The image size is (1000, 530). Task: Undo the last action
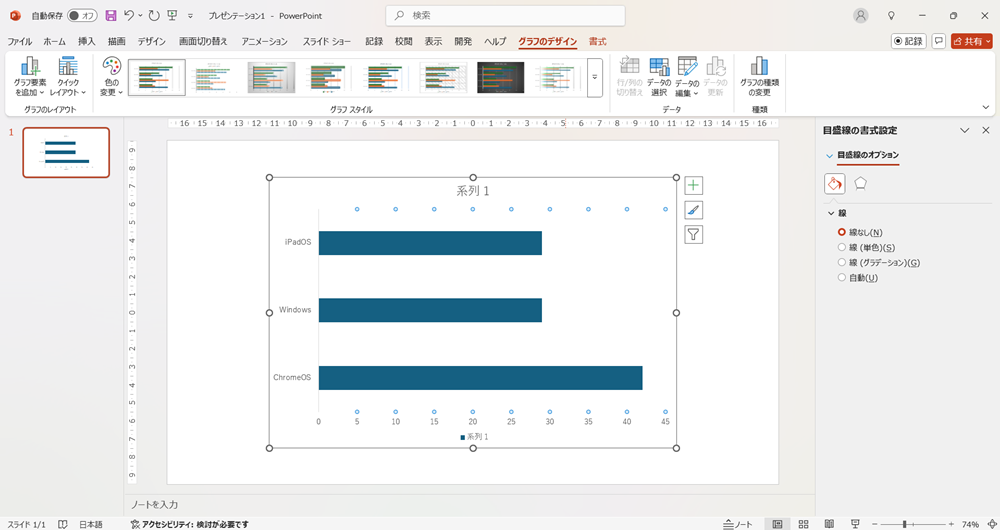(x=129, y=15)
